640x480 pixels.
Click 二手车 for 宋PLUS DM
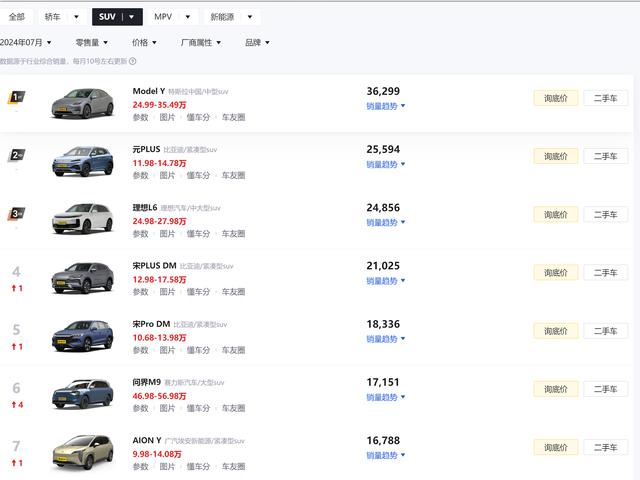click(605, 272)
